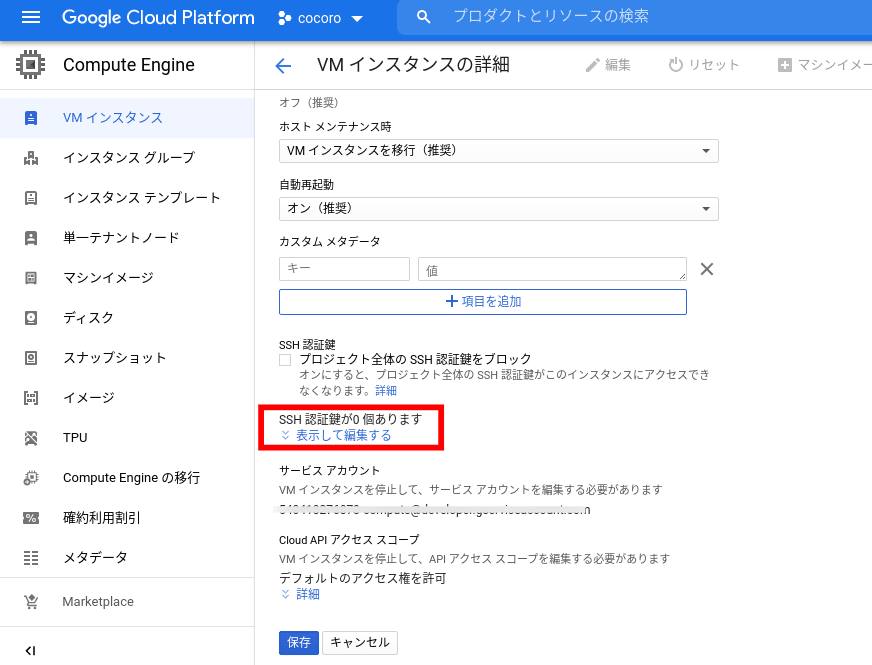Click the TPU sidebar icon

point(31,438)
